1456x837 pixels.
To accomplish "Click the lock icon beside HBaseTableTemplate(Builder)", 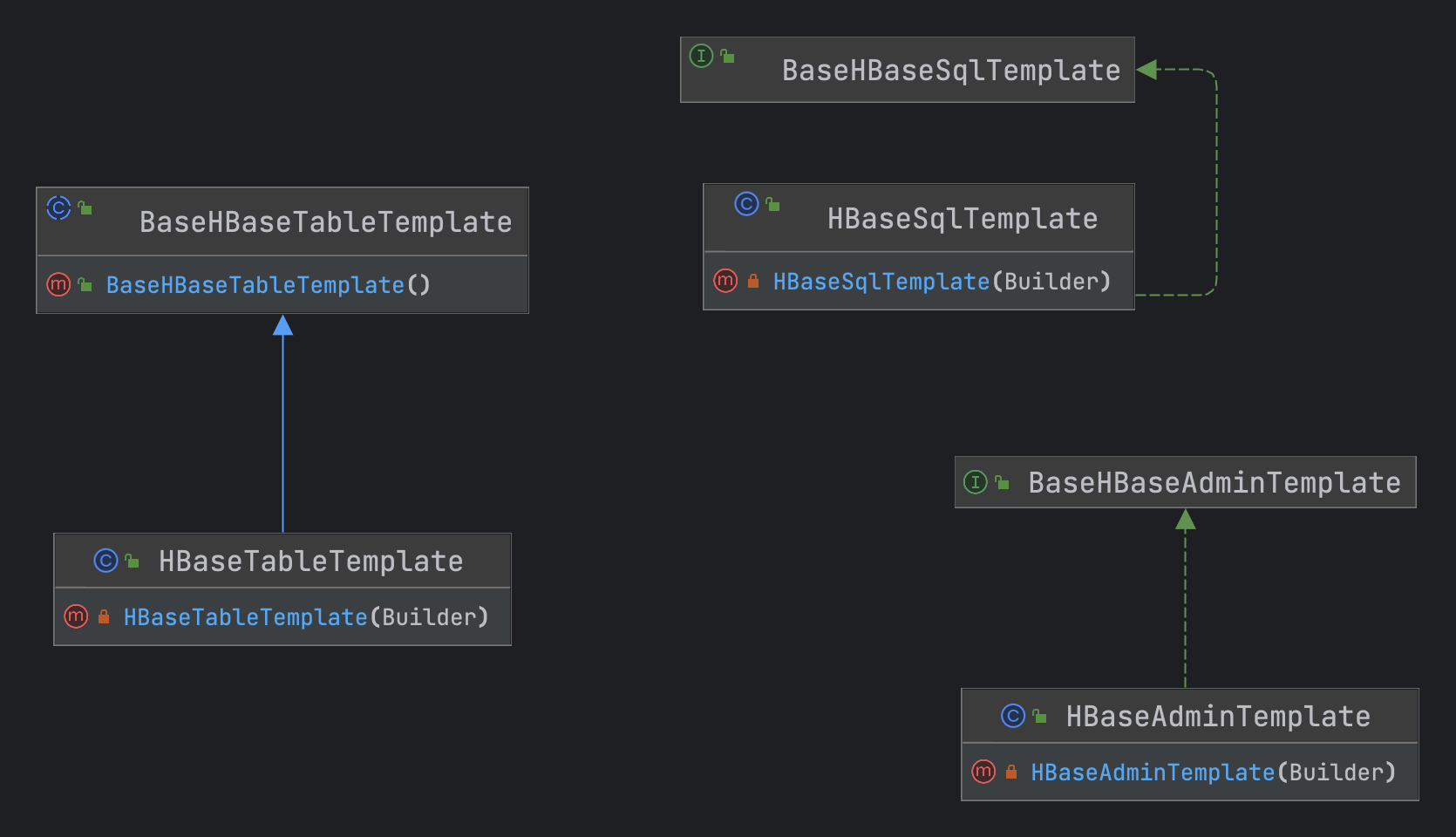I will (104, 617).
